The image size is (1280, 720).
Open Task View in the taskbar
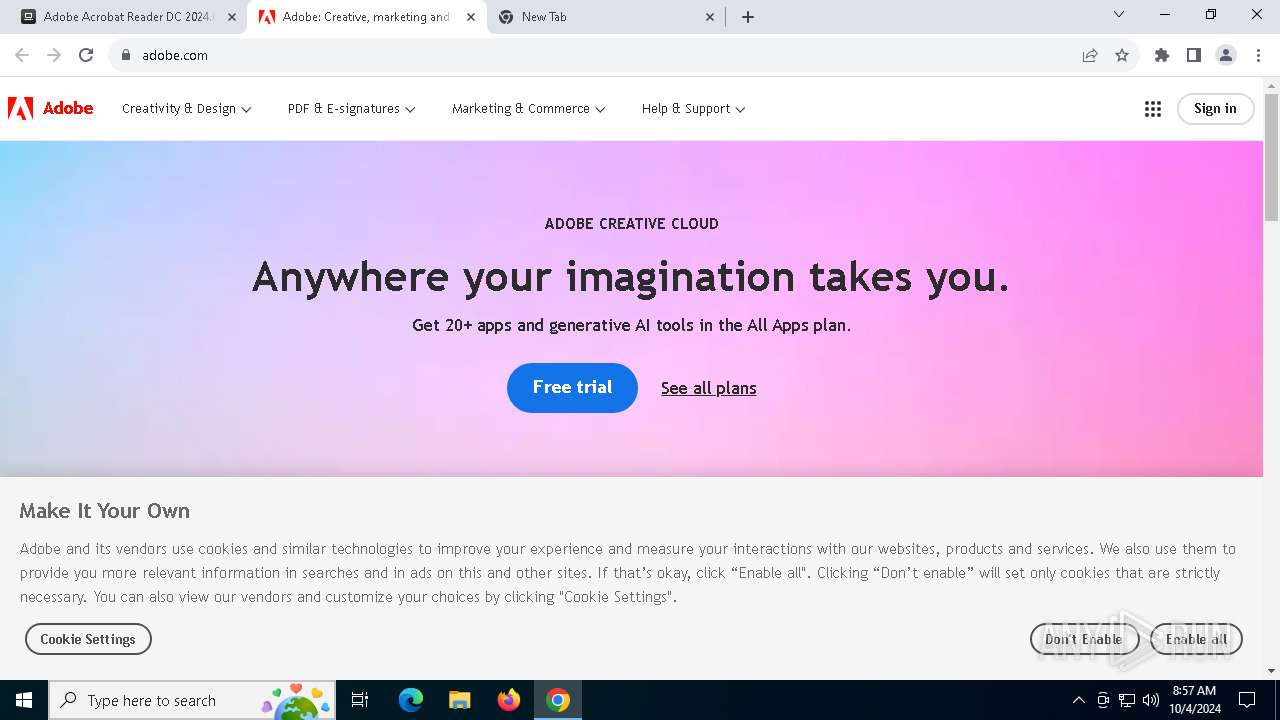(x=360, y=700)
